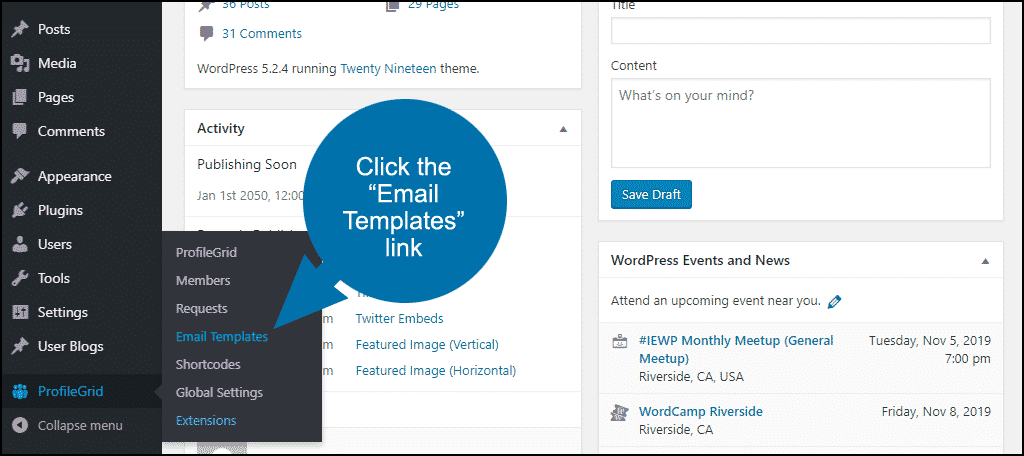Open Global Settings submenu item
Screen dimensions: 1024x456
(x=219, y=393)
